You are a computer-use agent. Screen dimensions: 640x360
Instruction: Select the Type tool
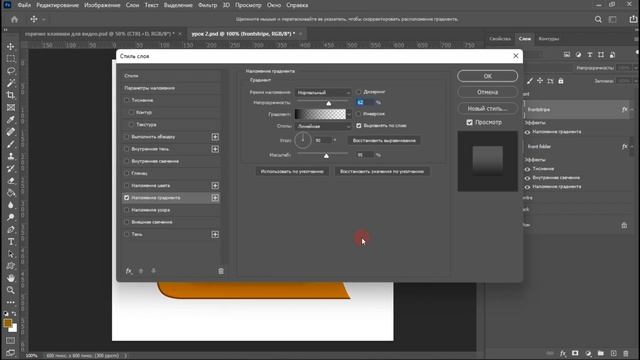click(11, 242)
